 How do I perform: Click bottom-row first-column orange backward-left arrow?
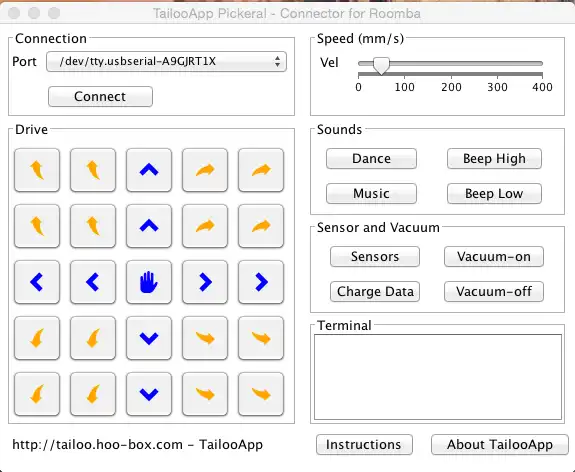coord(37,394)
